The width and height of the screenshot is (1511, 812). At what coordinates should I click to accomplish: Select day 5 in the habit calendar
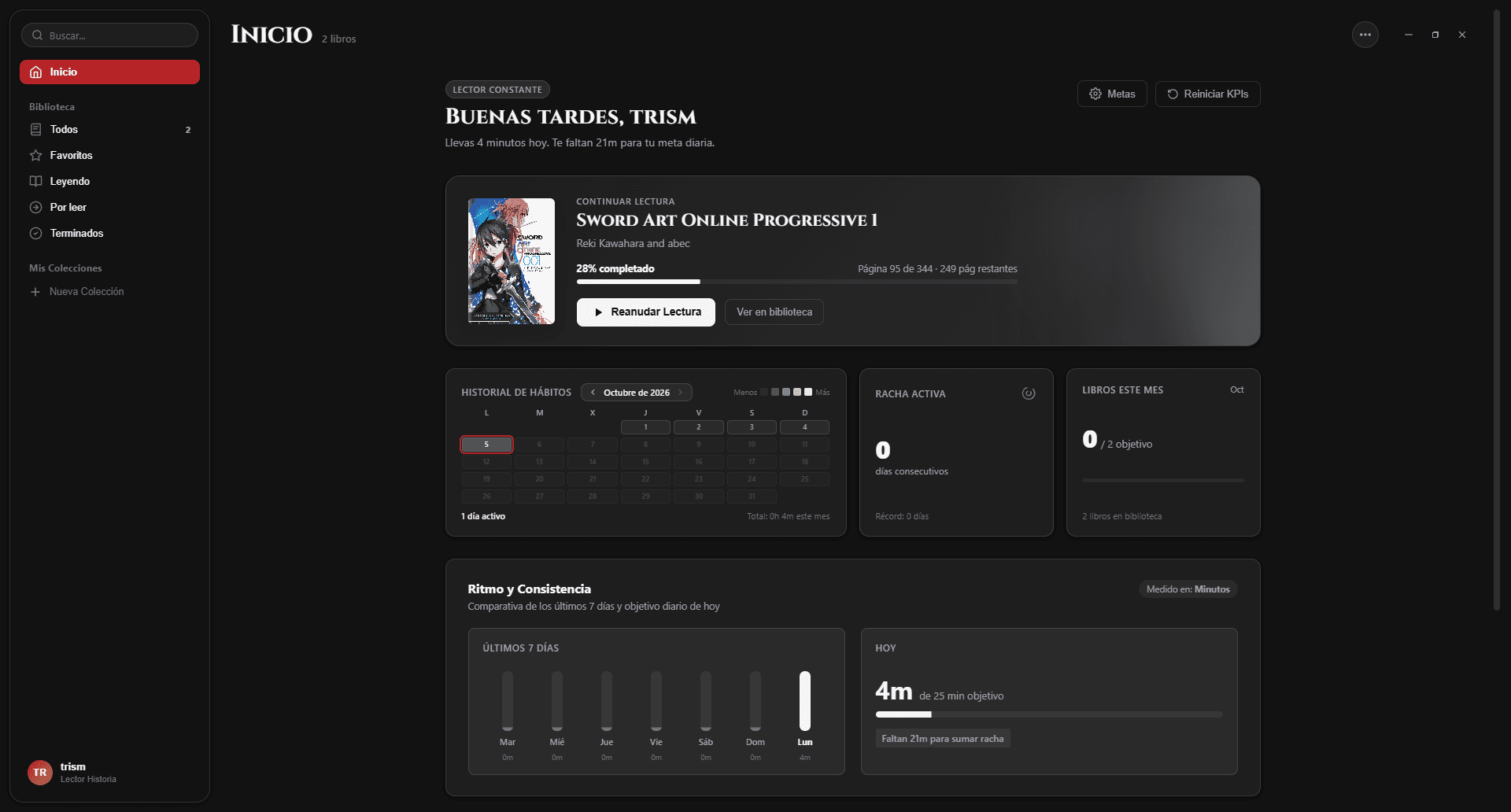pyautogui.click(x=486, y=445)
